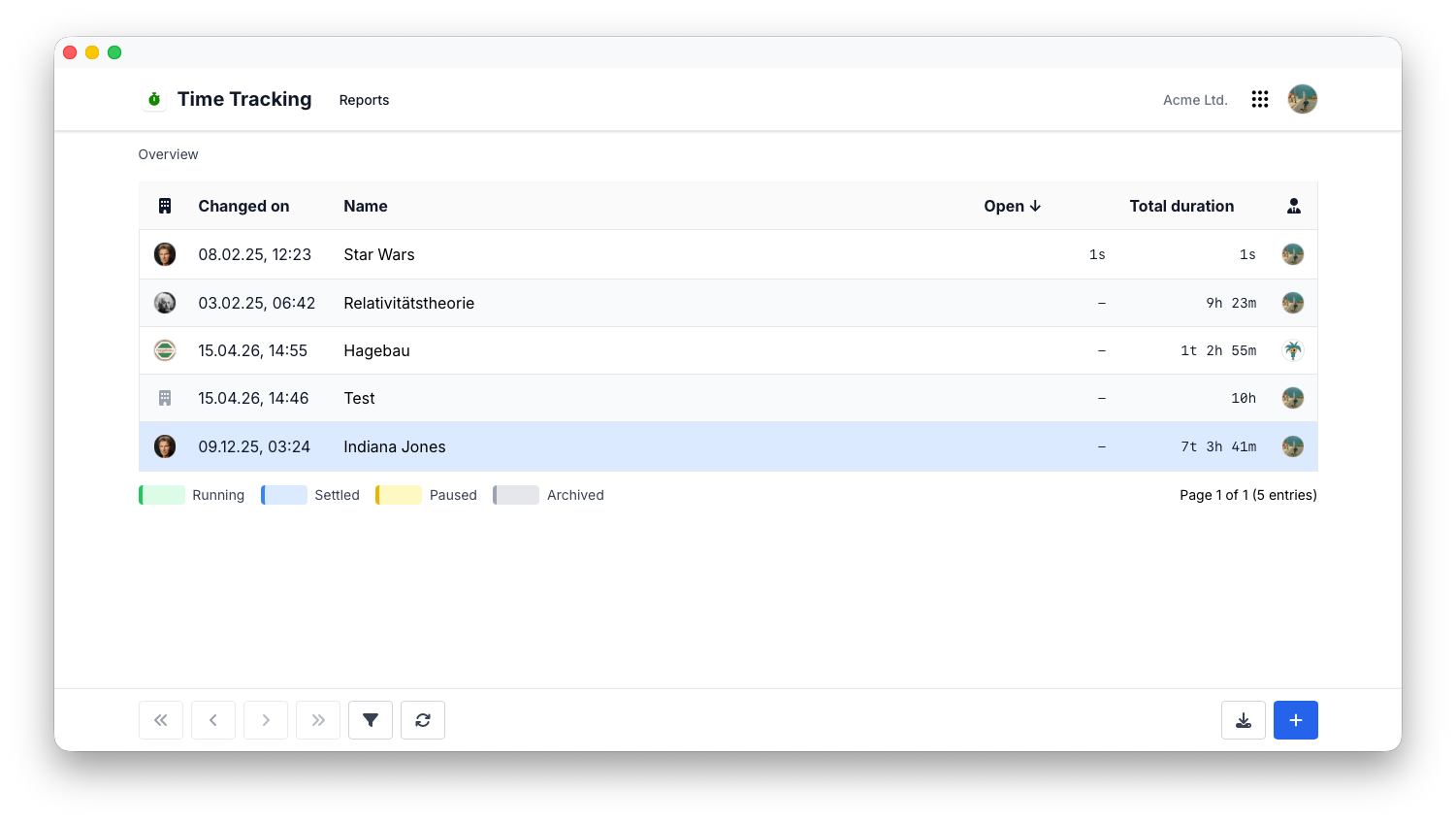This screenshot has width=1456, height=823.
Task: Select the Test entry name
Action: [x=359, y=398]
